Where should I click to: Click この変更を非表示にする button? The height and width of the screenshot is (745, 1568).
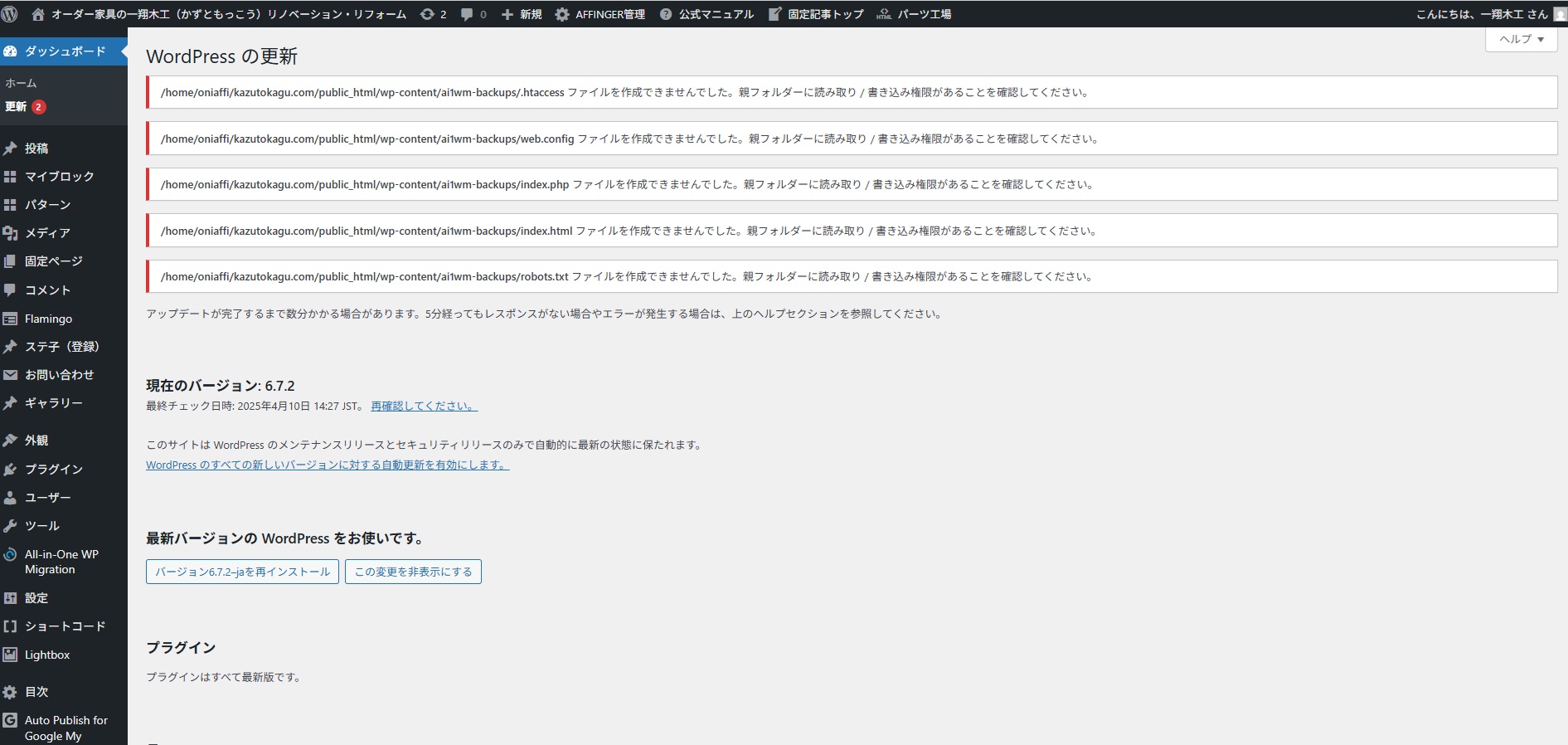tap(413, 572)
